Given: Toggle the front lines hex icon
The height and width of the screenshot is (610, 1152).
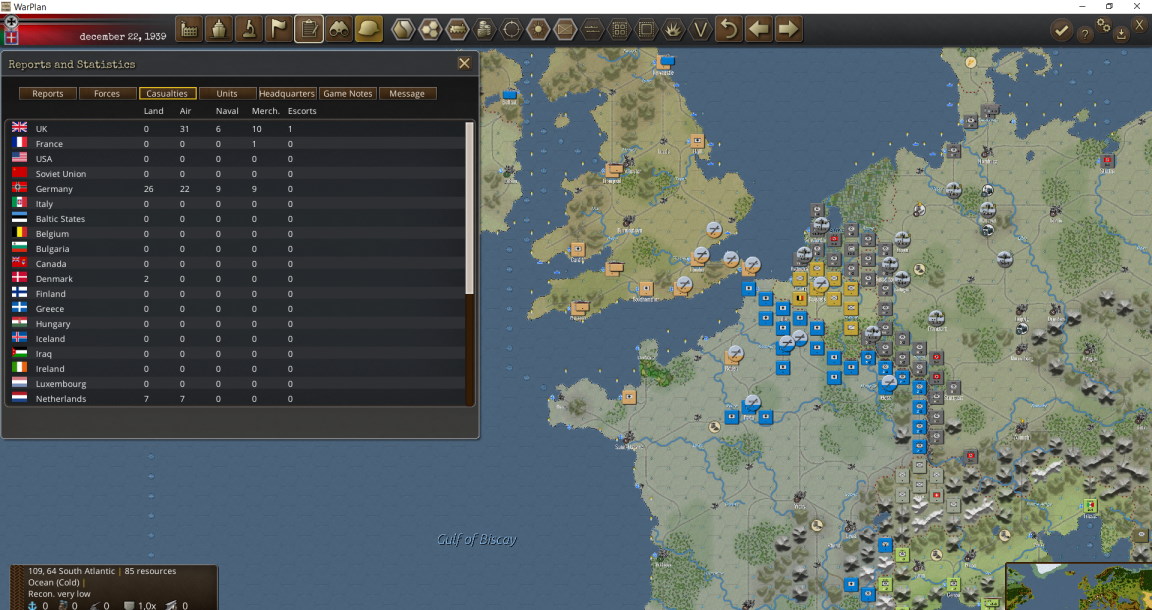Looking at the screenshot, I should click(592, 29).
